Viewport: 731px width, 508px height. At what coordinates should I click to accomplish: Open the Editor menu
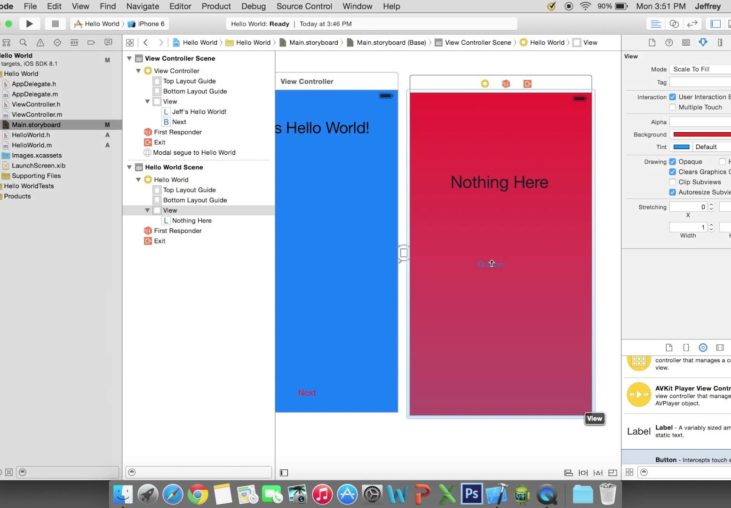[x=180, y=6]
